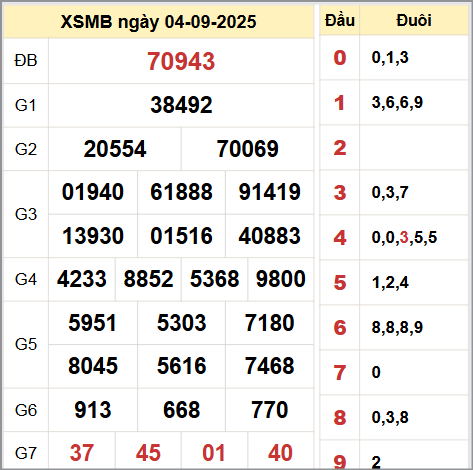Viewport: 473px width, 470px height.
Task: Click G4 number 9800
Action: (x=280, y=279)
